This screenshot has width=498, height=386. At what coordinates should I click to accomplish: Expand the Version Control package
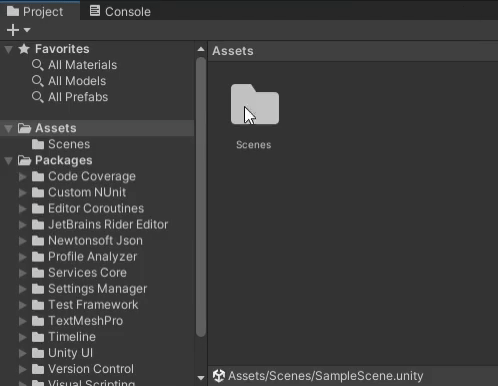tap(22, 369)
